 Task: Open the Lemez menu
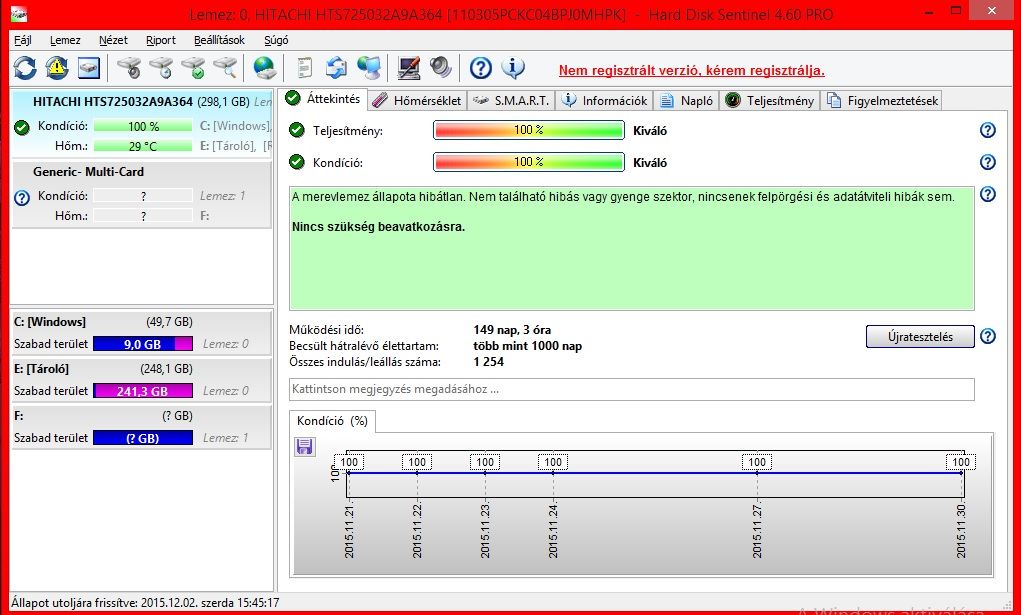point(65,40)
